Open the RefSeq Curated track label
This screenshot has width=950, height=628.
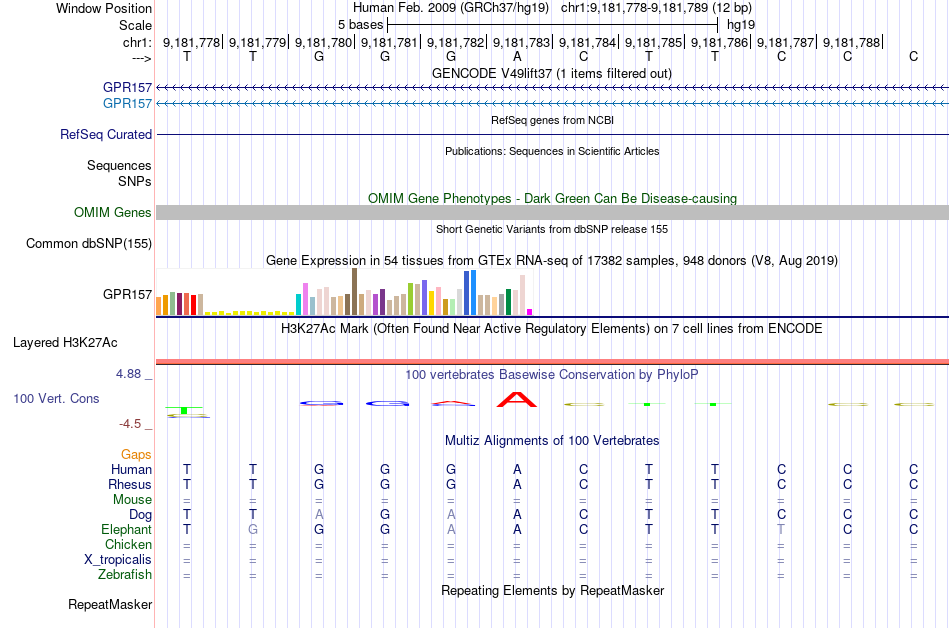coord(106,134)
